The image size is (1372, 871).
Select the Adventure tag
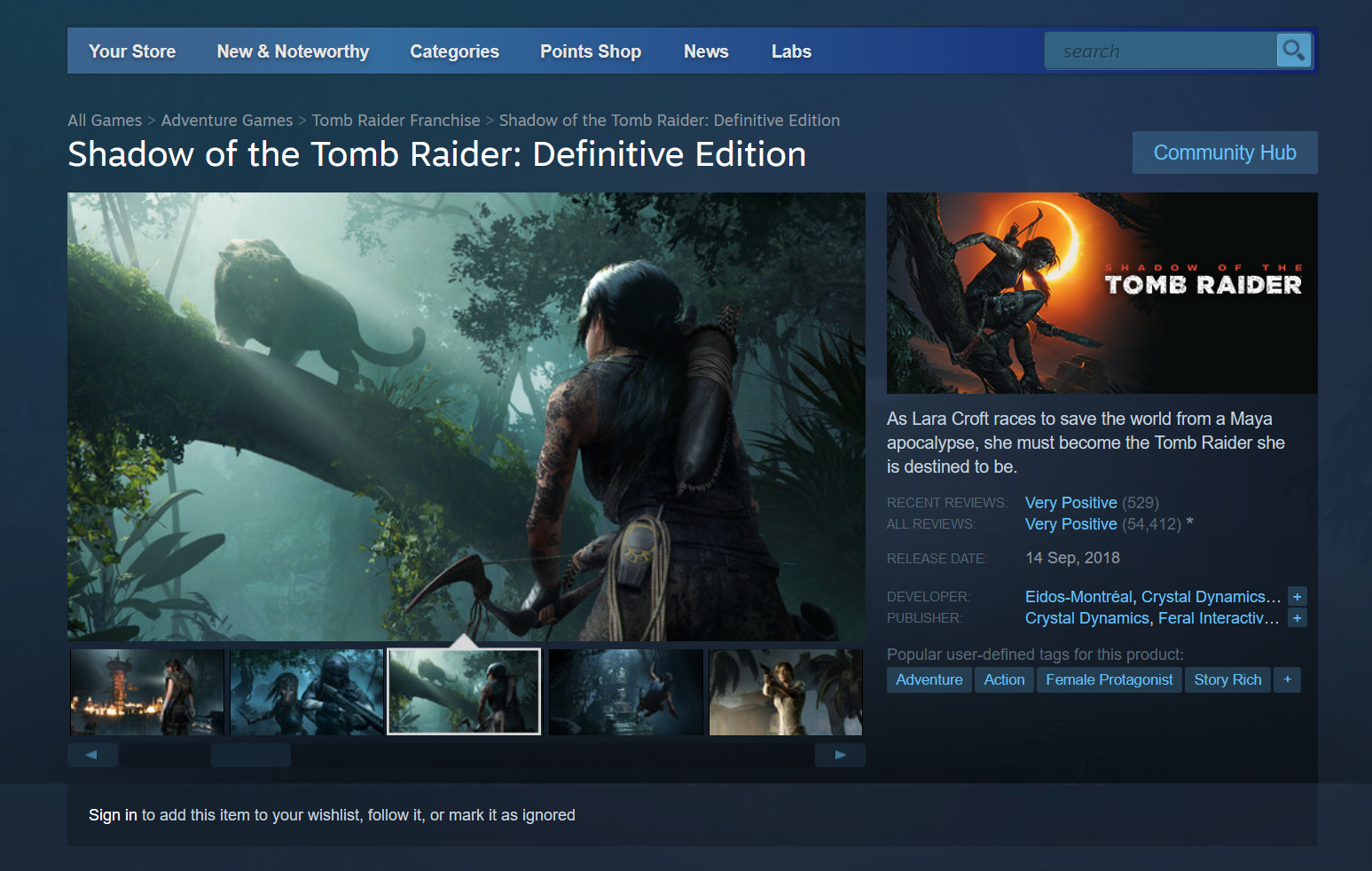929,679
